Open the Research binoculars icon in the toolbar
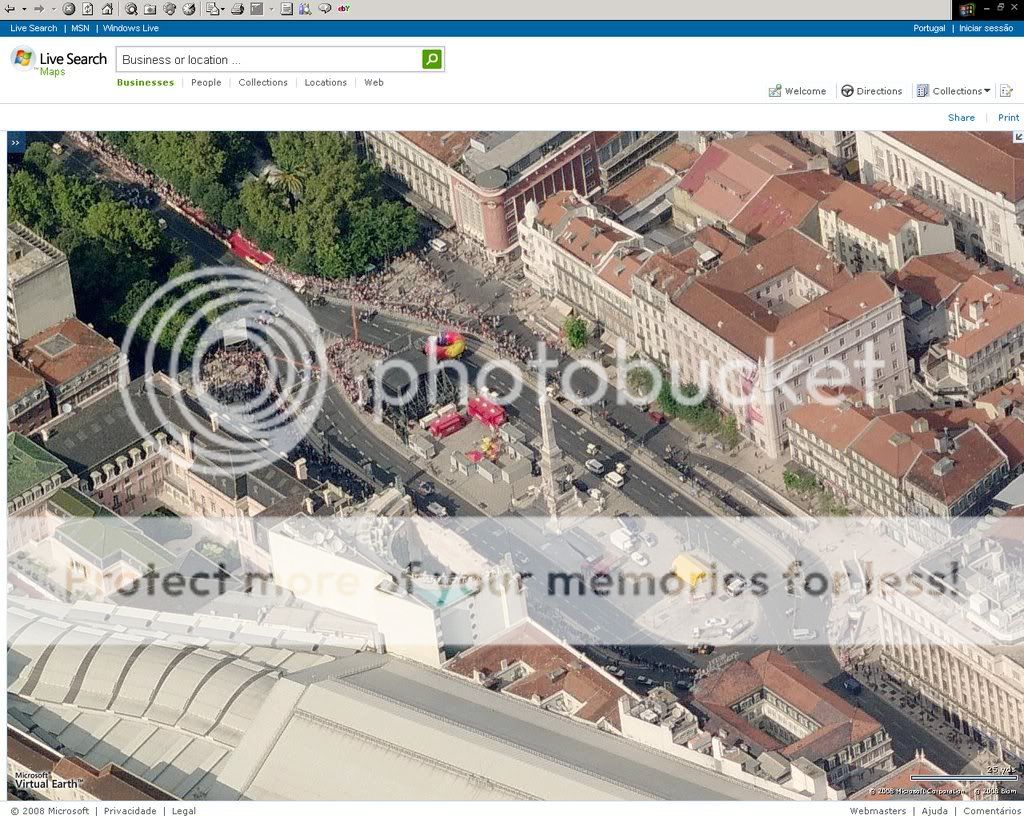The image size is (1024, 819). tap(305, 9)
